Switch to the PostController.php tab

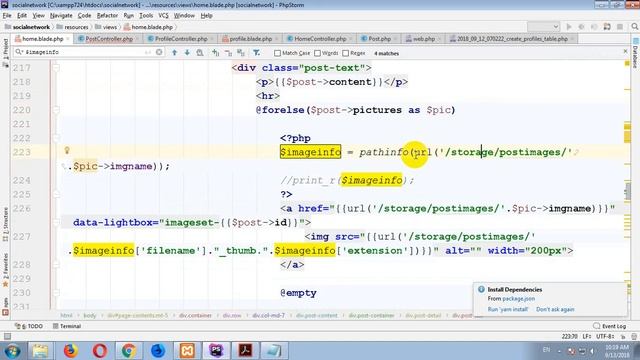click(109, 39)
